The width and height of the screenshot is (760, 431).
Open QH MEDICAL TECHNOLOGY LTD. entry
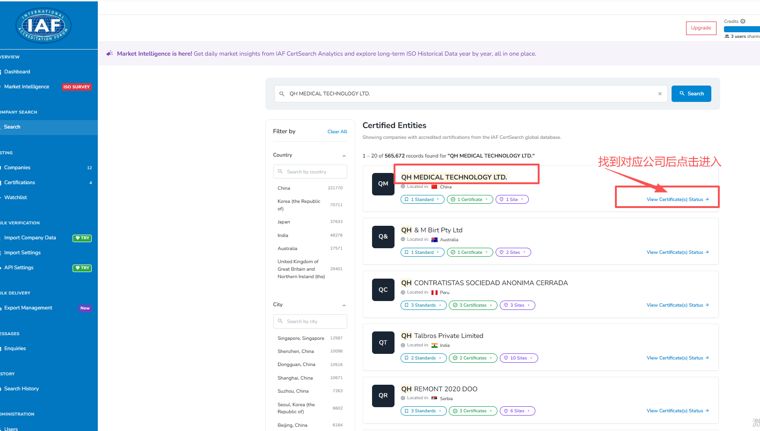[454, 177]
